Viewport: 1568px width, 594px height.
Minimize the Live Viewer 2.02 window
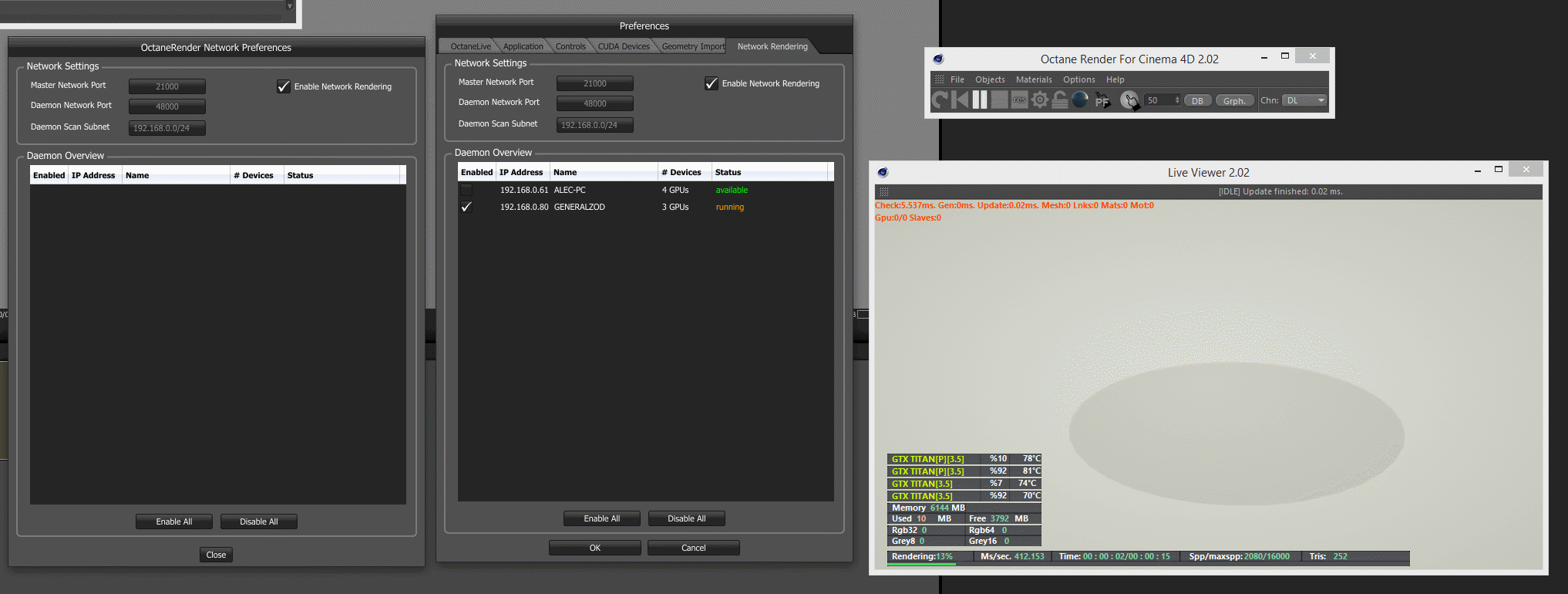click(x=1477, y=170)
